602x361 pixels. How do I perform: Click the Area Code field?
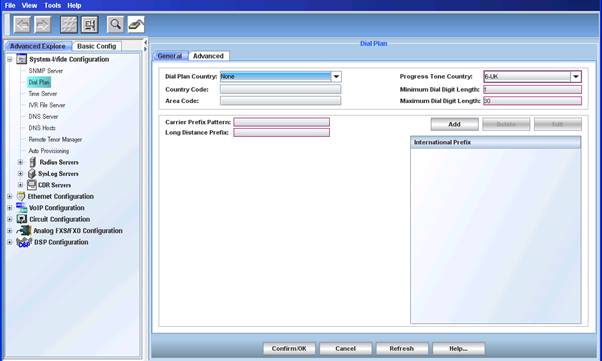[280, 101]
